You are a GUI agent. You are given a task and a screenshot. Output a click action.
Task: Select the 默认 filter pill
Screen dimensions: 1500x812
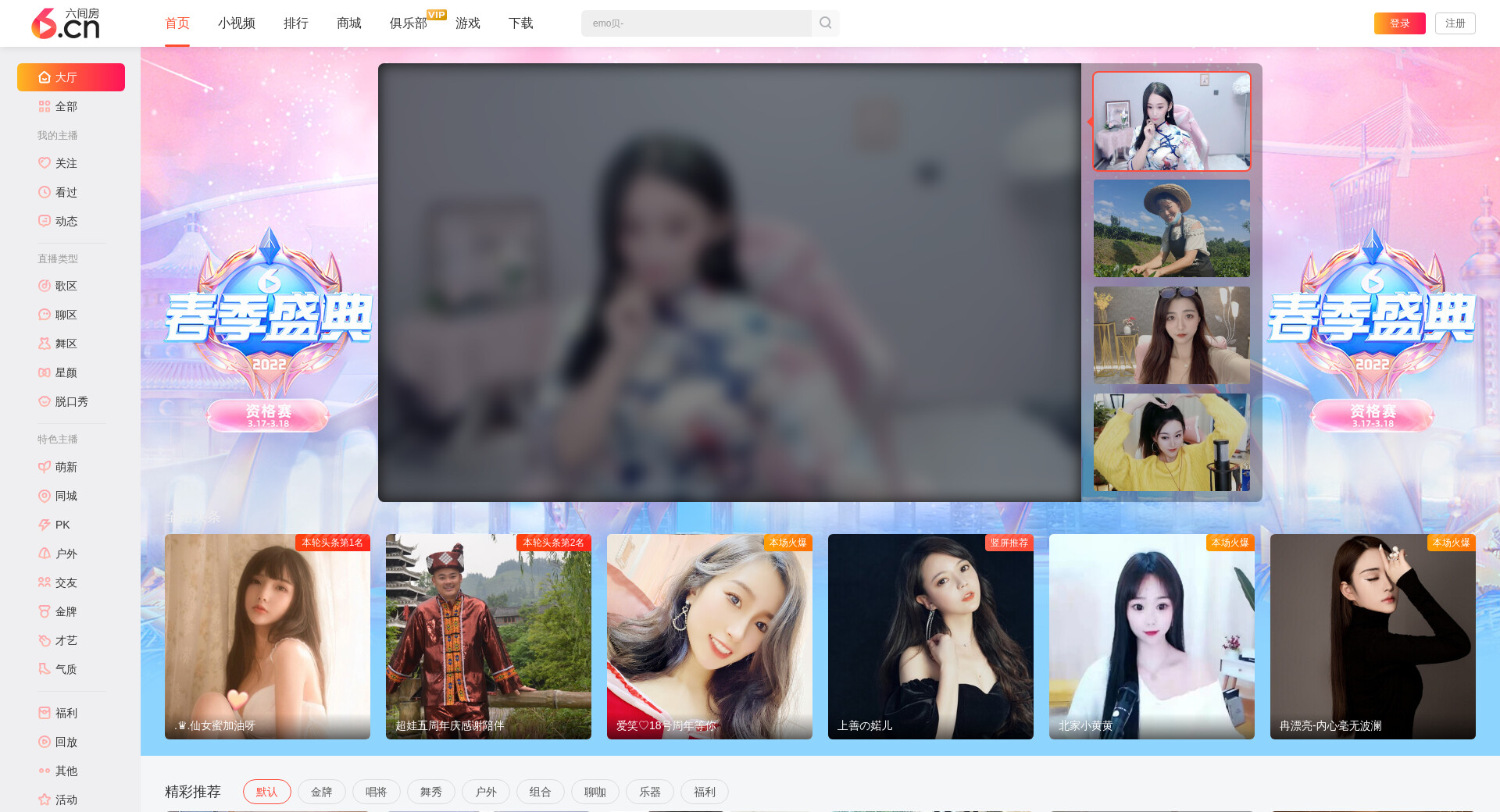(266, 792)
